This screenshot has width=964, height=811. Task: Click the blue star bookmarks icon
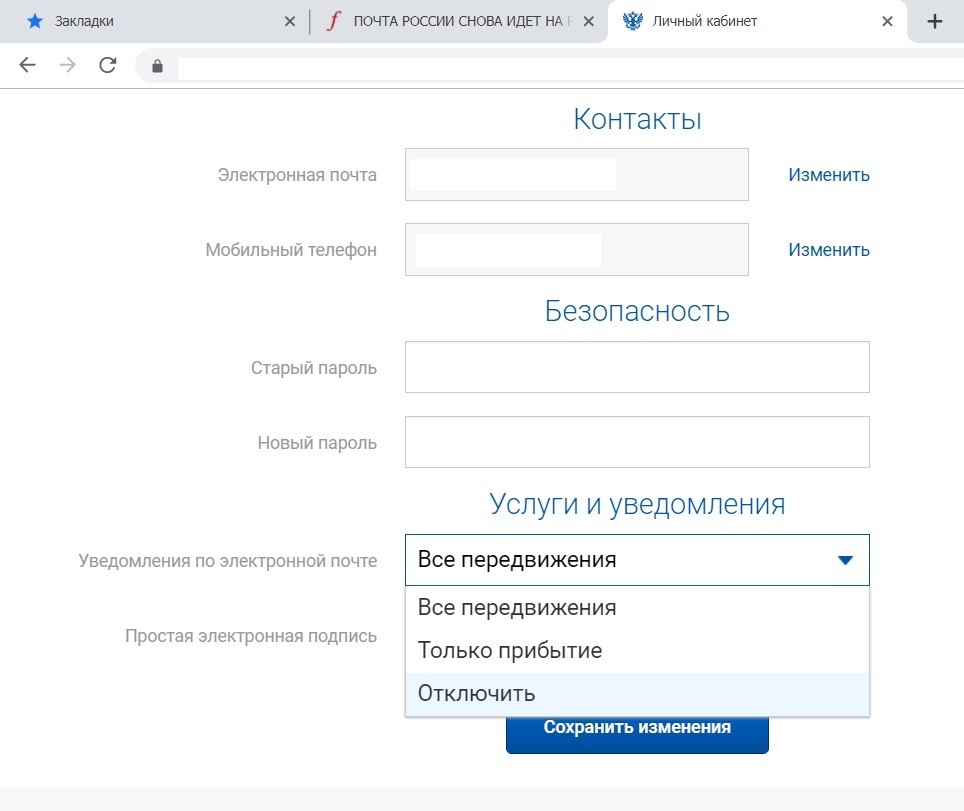(35, 21)
